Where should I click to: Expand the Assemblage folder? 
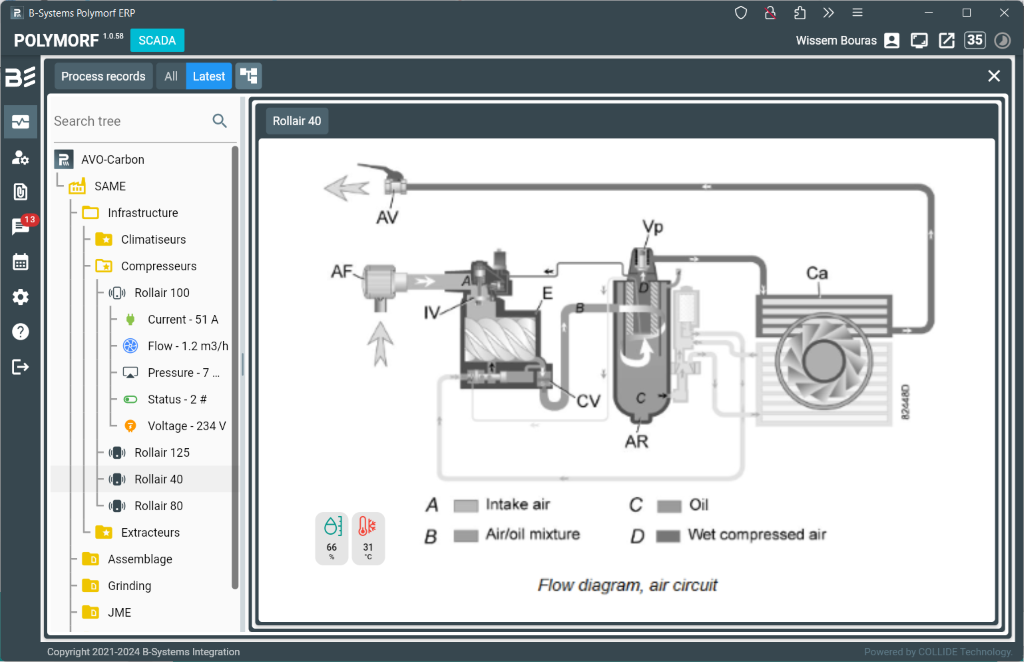(x=140, y=560)
